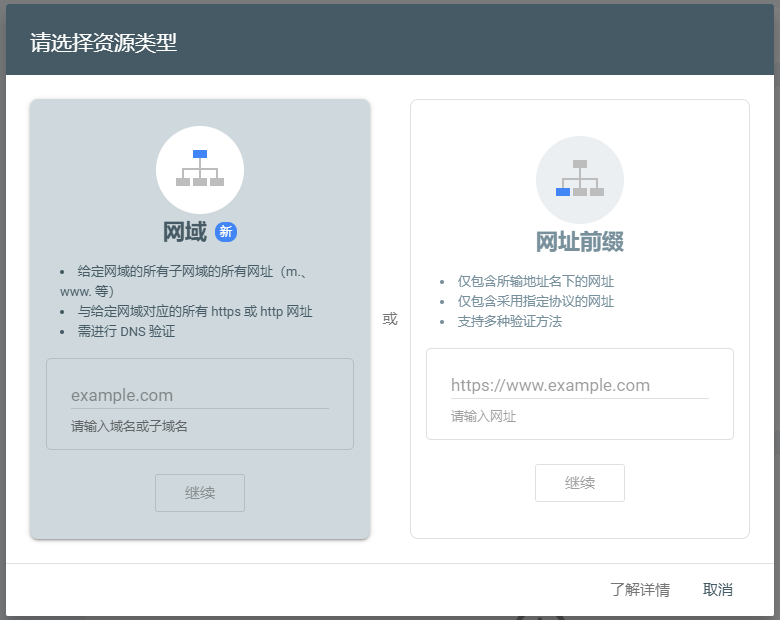Select the 网域 heading

point(185,232)
